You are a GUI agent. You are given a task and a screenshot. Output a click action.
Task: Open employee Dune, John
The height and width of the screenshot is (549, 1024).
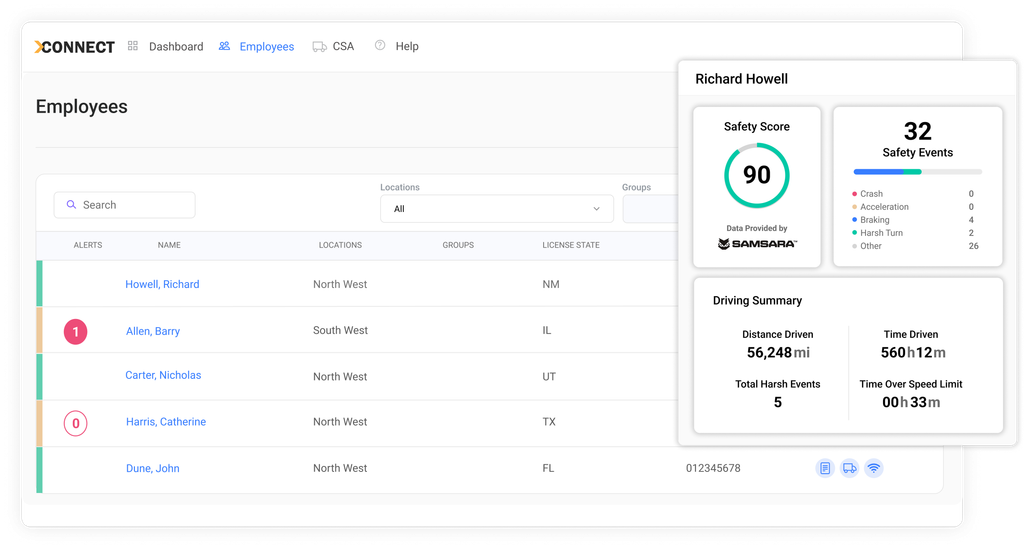(152, 468)
